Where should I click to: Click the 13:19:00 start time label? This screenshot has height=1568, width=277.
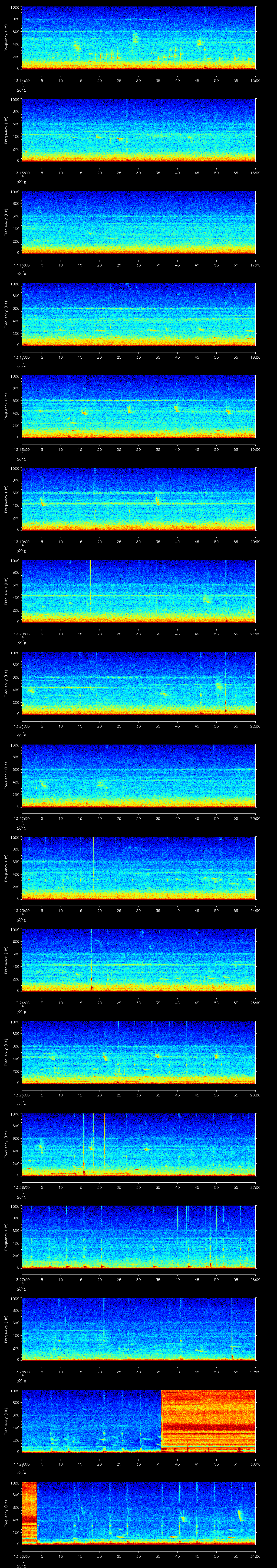tap(21, 542)
